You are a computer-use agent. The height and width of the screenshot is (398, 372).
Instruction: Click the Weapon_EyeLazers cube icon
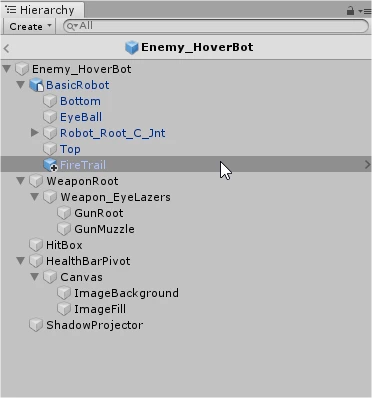point(50,197)
